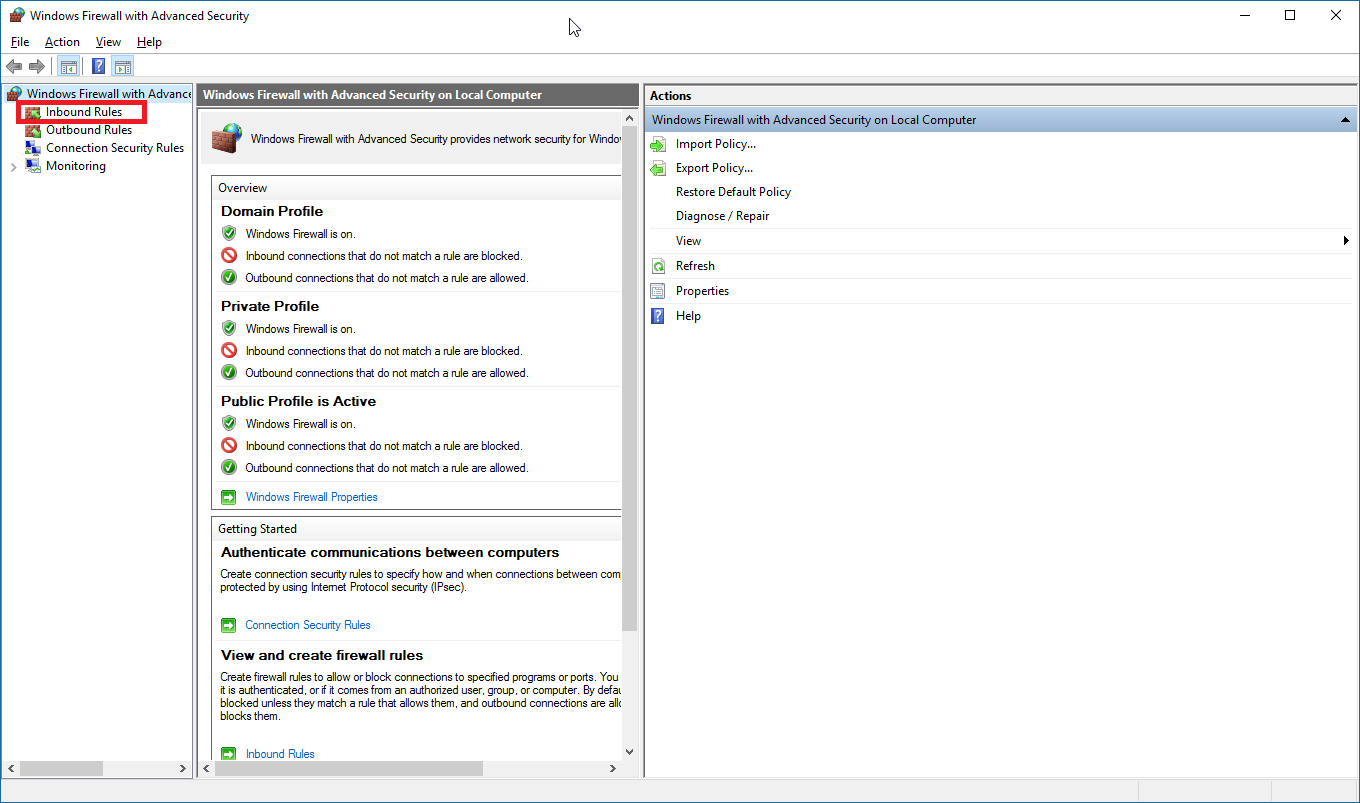Click the center pane horizontal scroll right arrow
The width and height of the screenshot is (1360, 803).
click(x=613, y=769)
